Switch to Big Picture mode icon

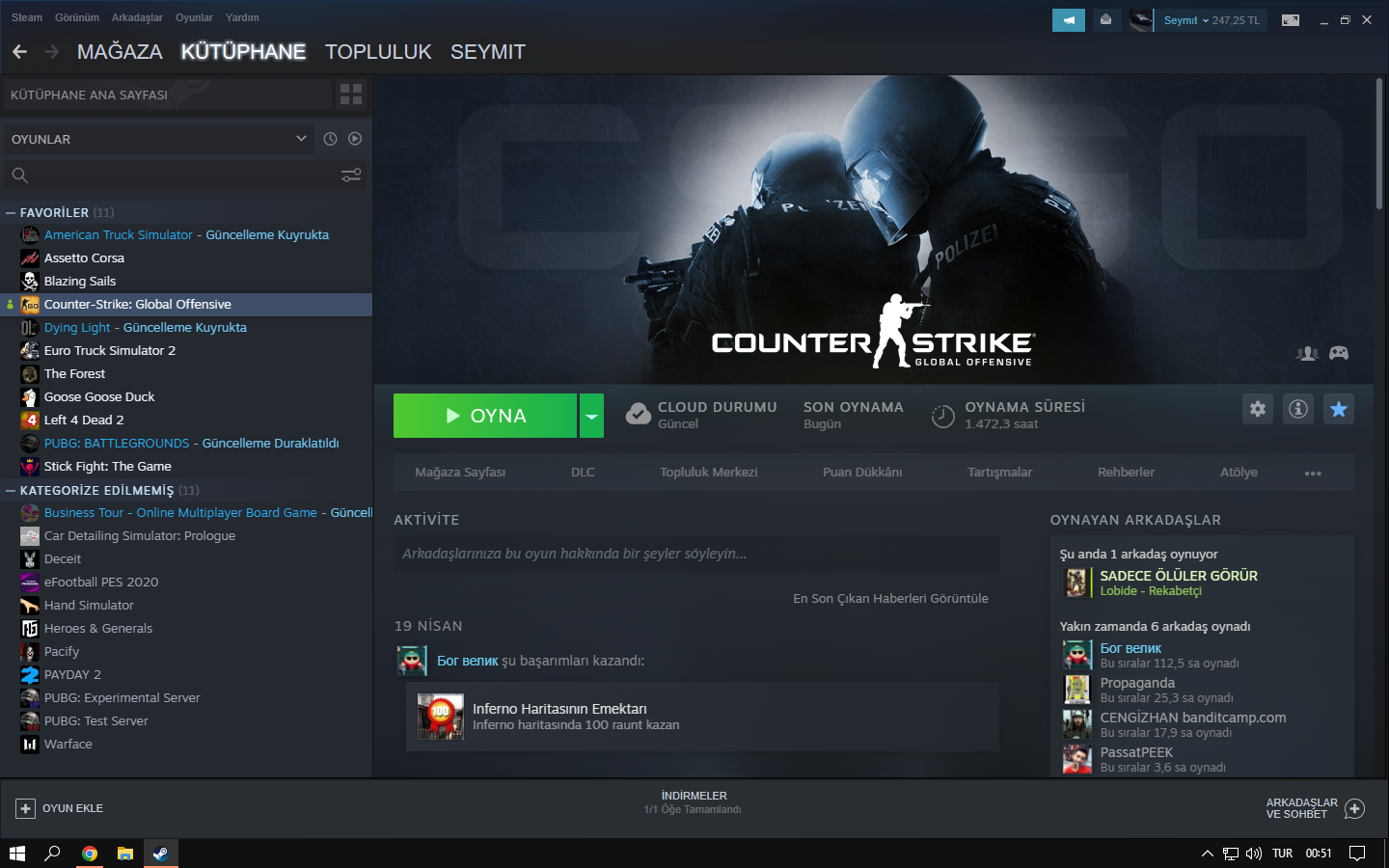(1291, 20)
